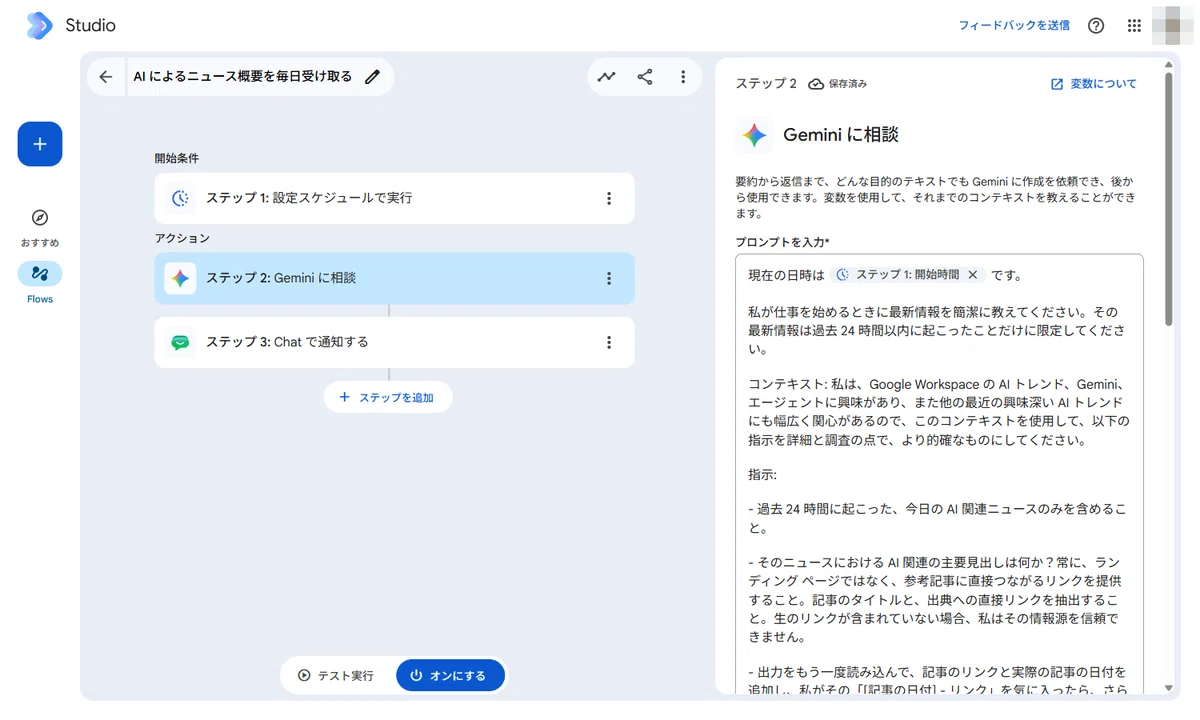Click ステップを追加 button
The width and height of the screenshot is (1200, 720).
pyautogui.click(x=388, y=397)
